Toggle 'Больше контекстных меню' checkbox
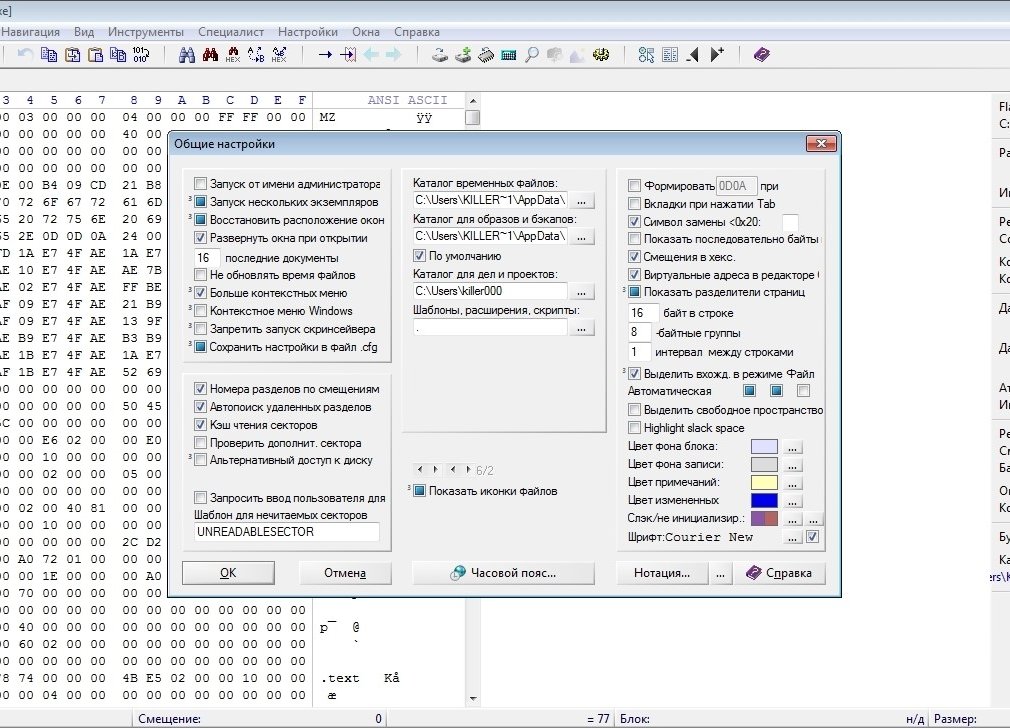 tap(200, 293)
